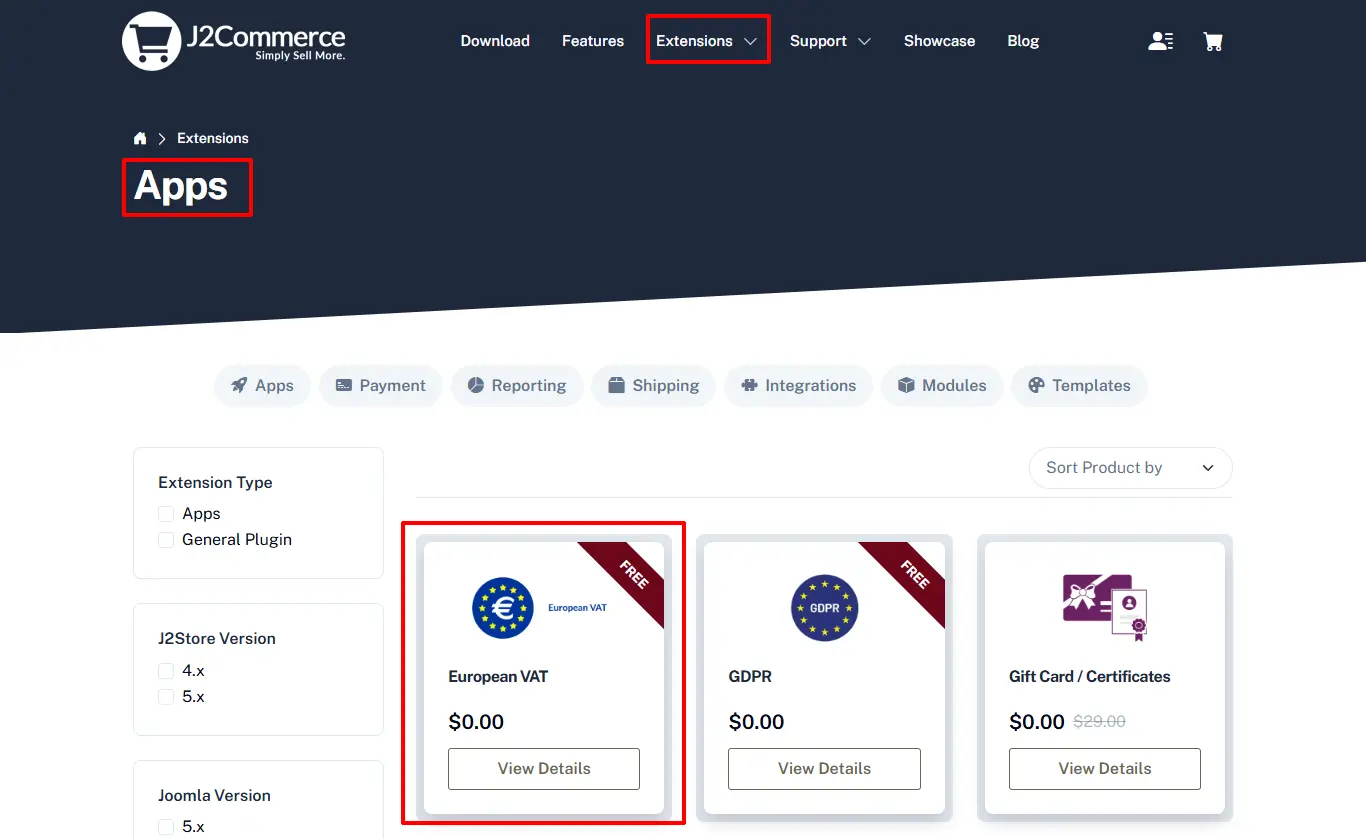Click the card icon on Payment pill
This screenshot has height=839, width=1366.
click(344, 385)
